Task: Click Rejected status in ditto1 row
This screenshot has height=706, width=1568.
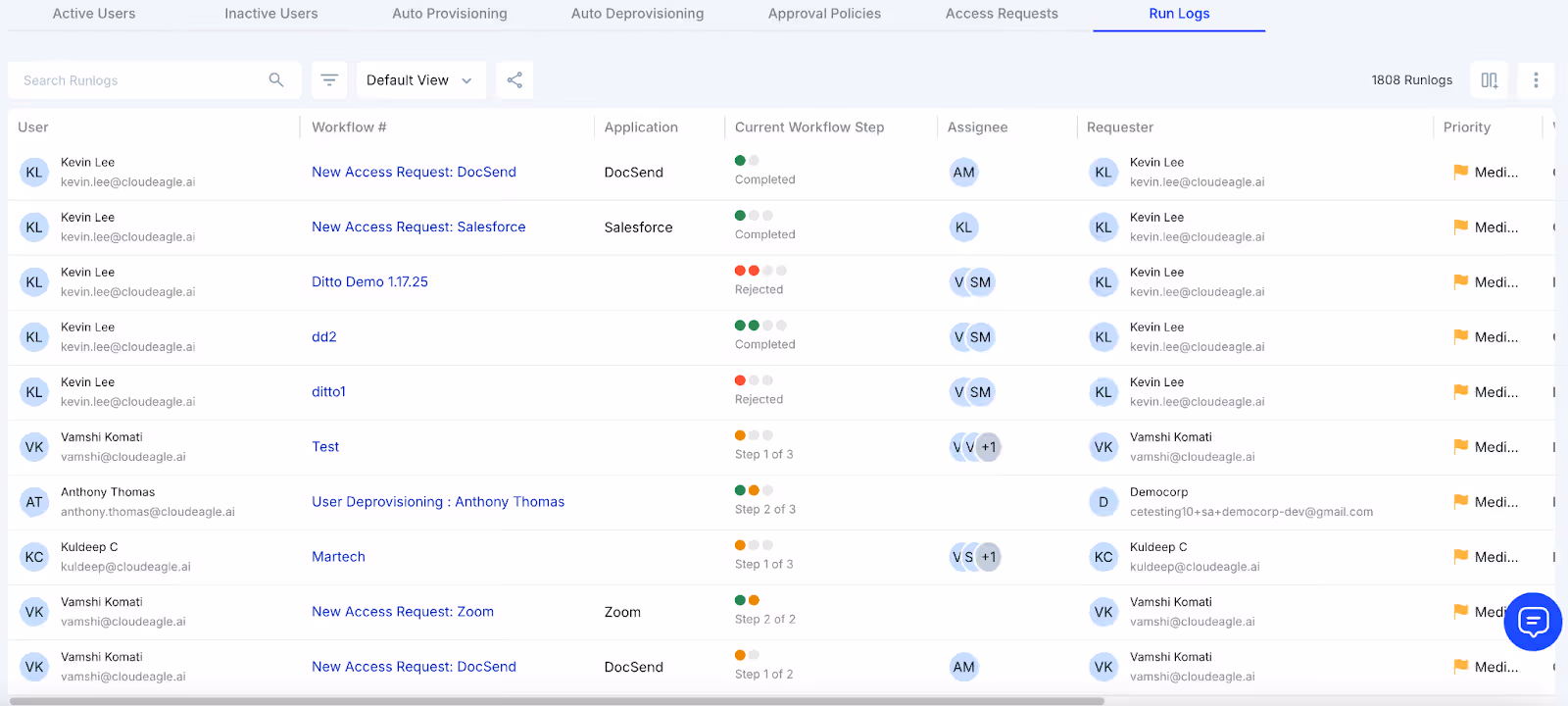Action: pyautogui.click(x=759, y=400)
